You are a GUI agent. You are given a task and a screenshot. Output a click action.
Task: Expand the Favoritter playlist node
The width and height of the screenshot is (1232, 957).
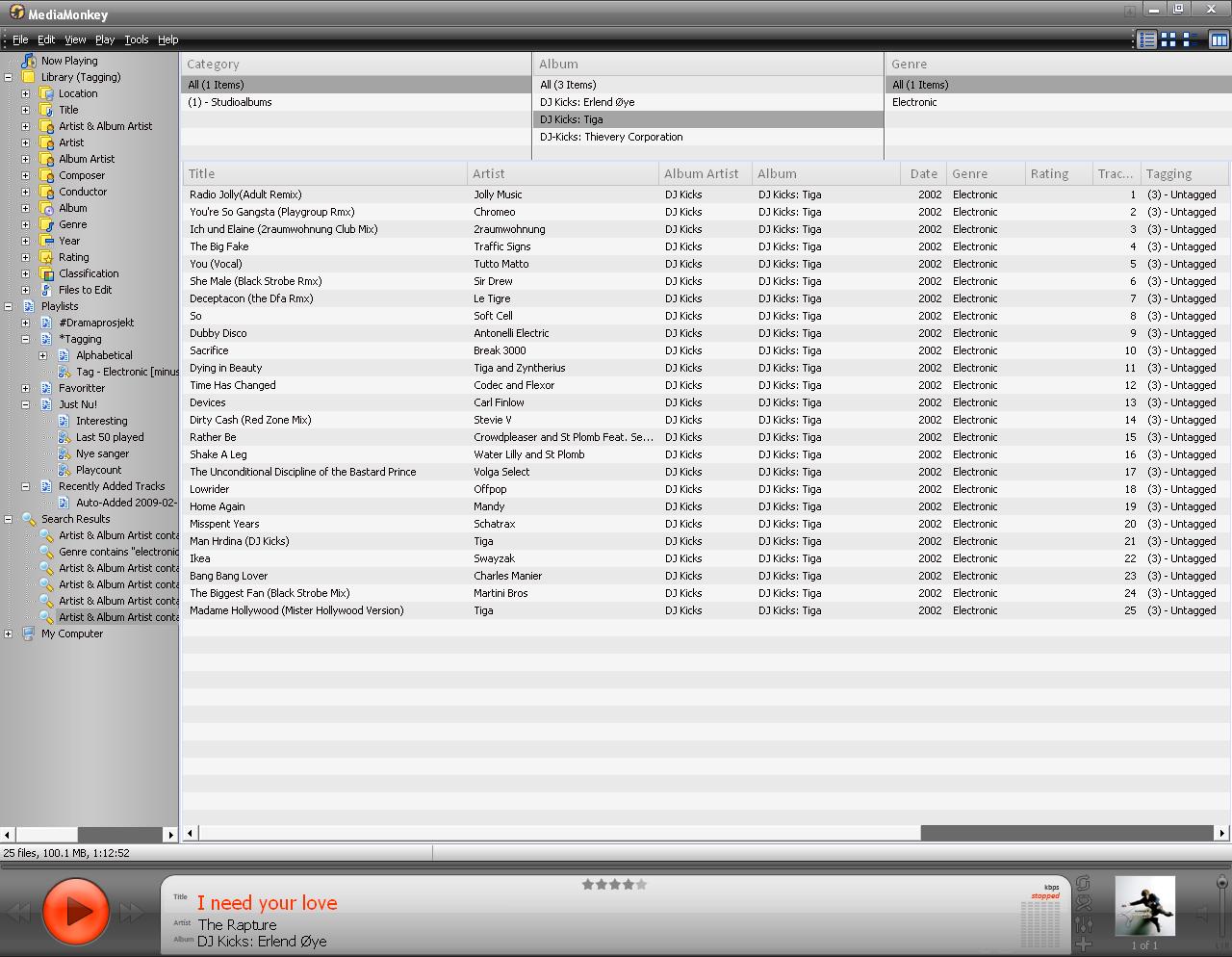(26, 388)
